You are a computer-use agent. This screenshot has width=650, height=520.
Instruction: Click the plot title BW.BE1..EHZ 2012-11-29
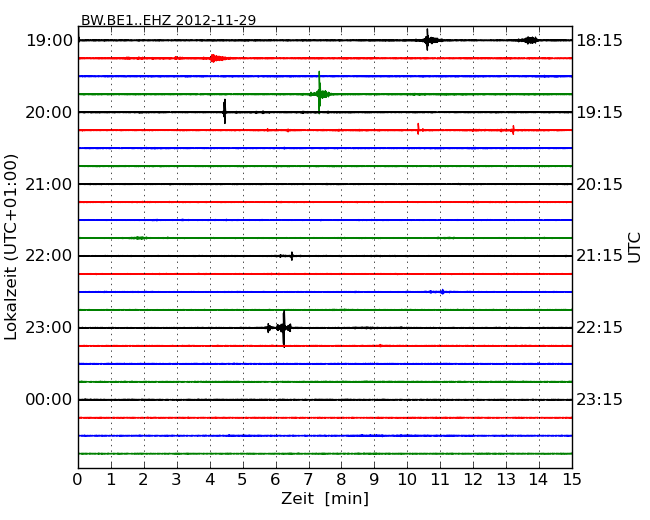pyautogui.click(x=168, y=20)
